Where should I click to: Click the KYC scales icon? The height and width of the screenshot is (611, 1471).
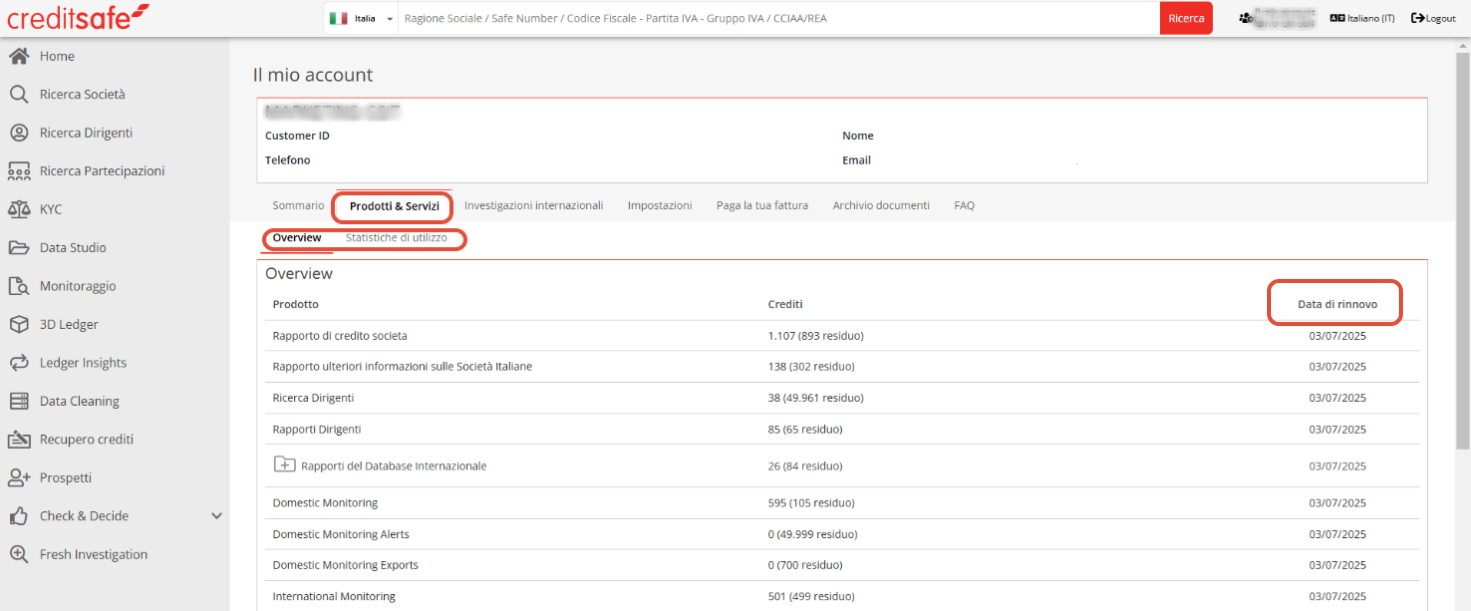[18, 209]
